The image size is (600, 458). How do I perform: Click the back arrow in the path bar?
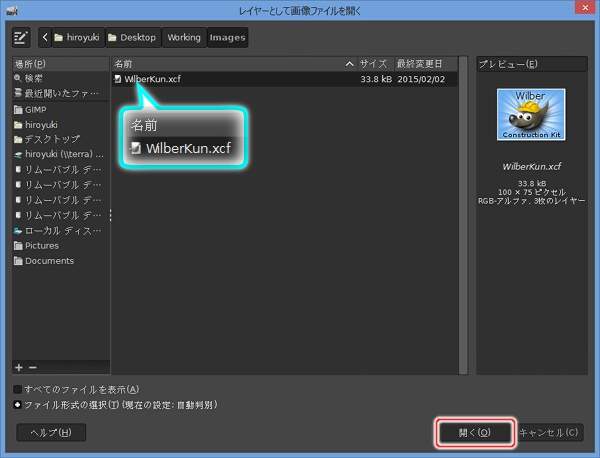[45, 37]
